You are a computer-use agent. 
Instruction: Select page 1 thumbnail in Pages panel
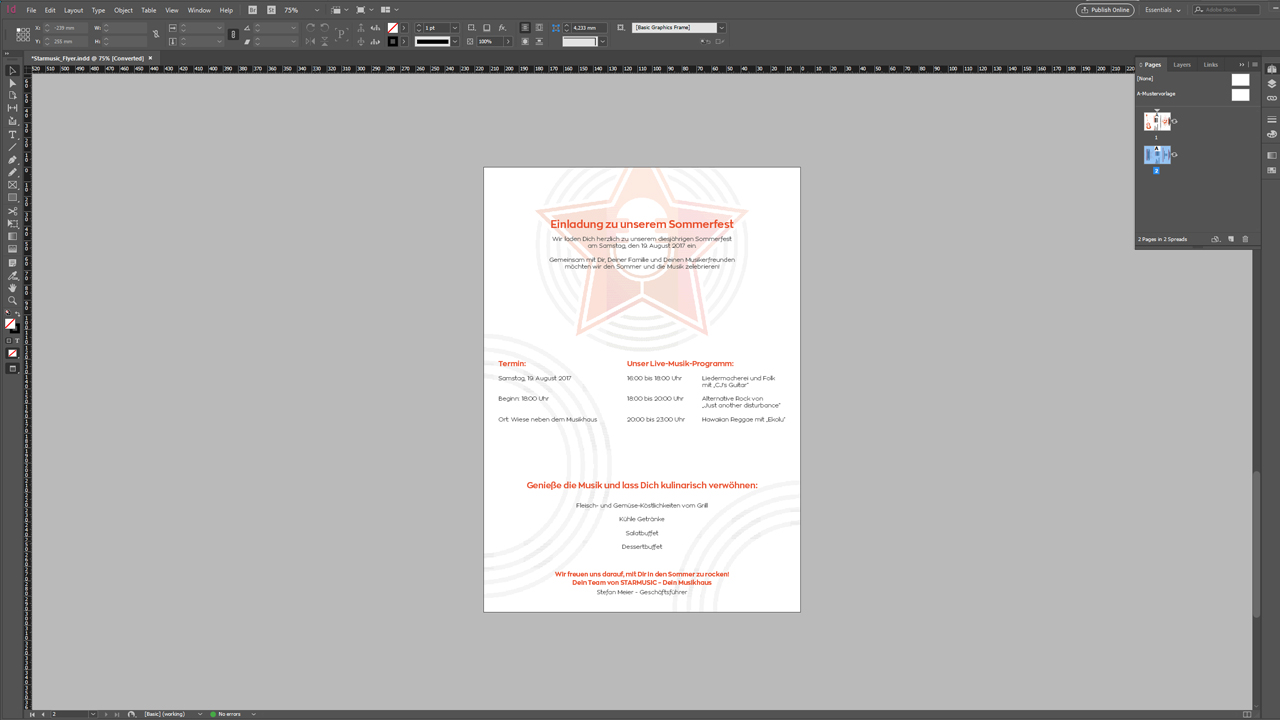click(1157, 121)
